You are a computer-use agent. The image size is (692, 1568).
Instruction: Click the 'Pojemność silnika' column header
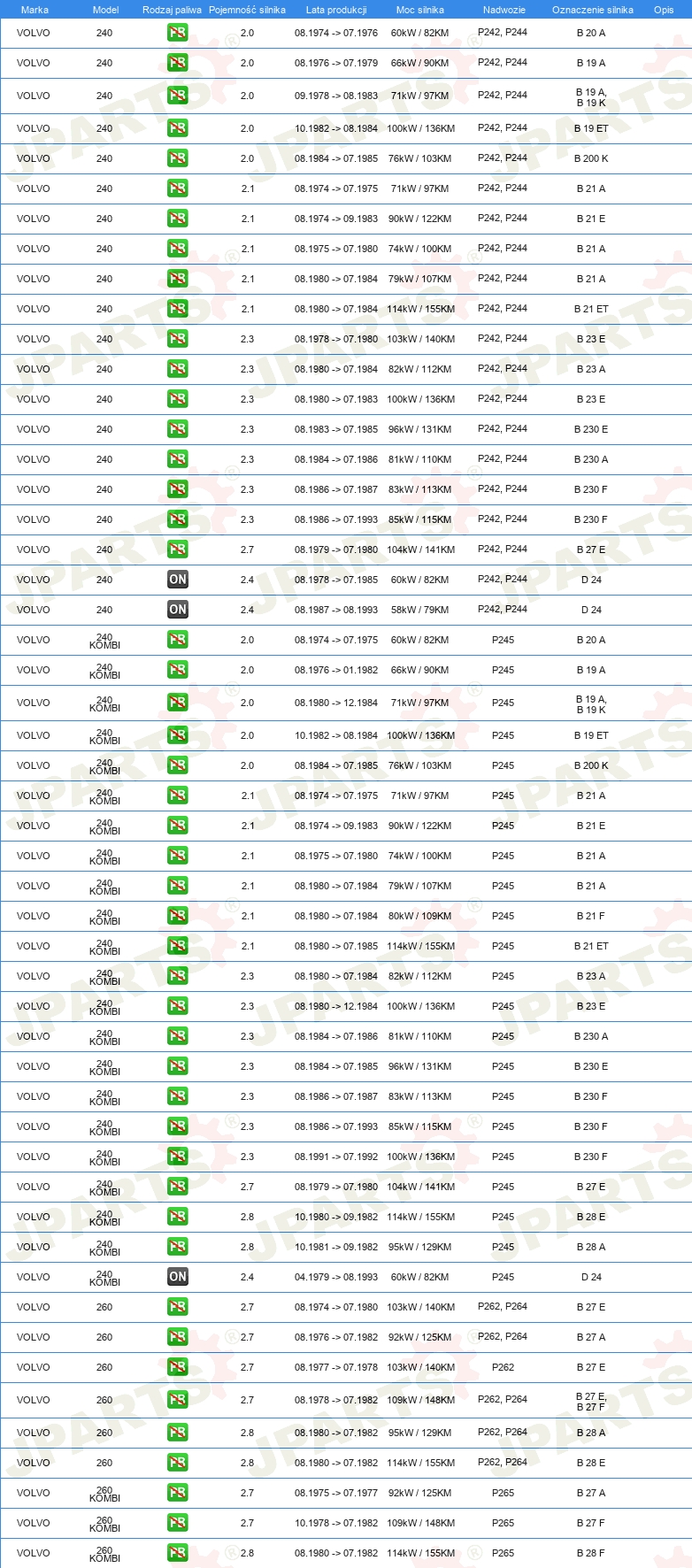pos(247,10)
